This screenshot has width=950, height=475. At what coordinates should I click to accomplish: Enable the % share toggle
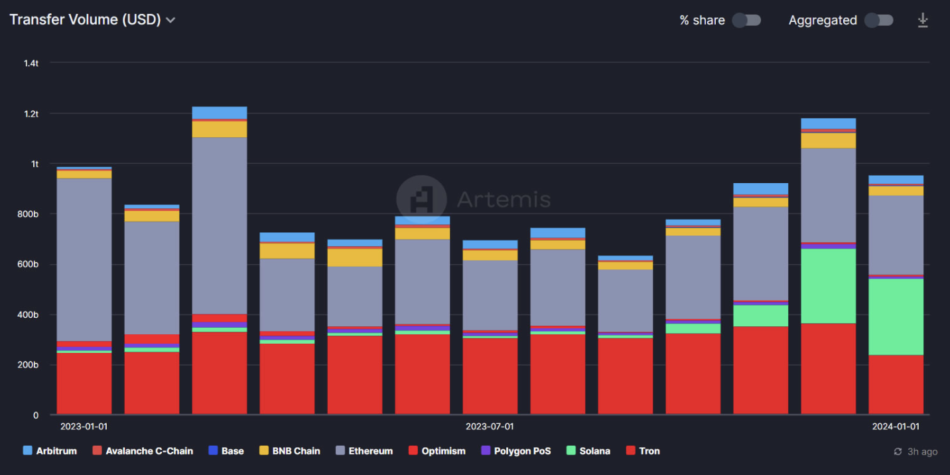[746, 20]
